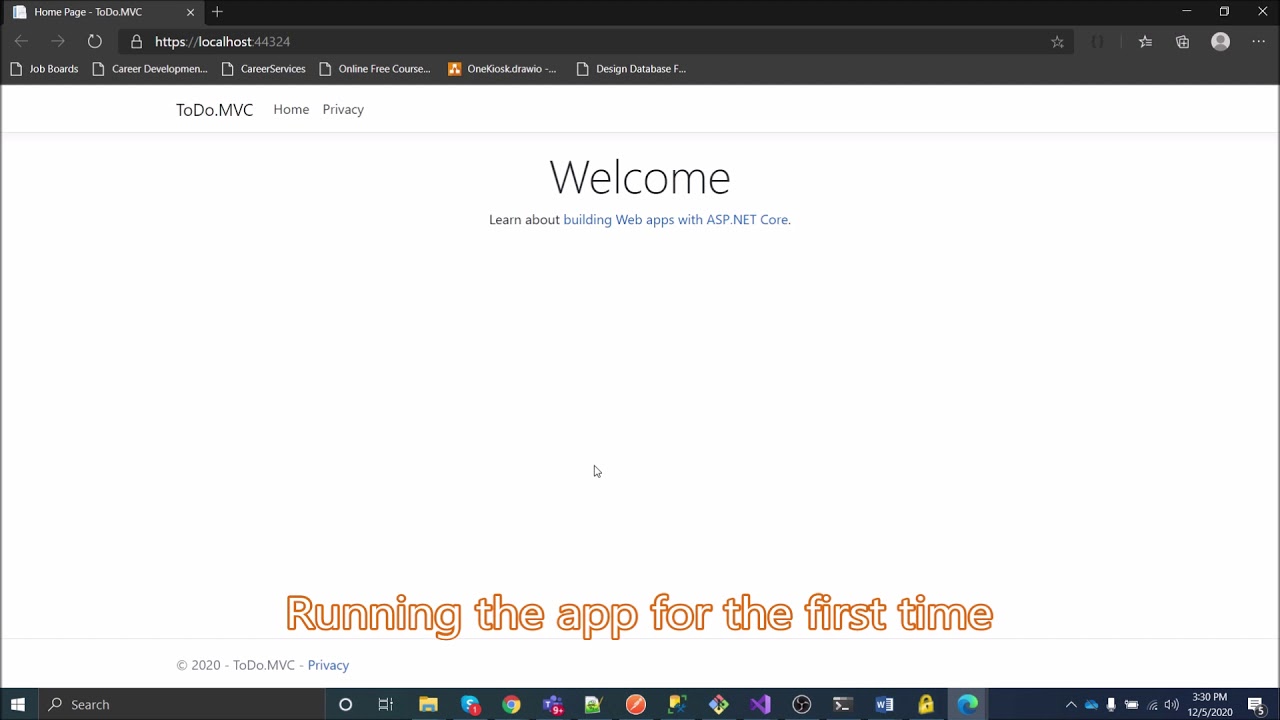
Task: Open the CareerServices bookmark
Action: click(x=263, y=69)
